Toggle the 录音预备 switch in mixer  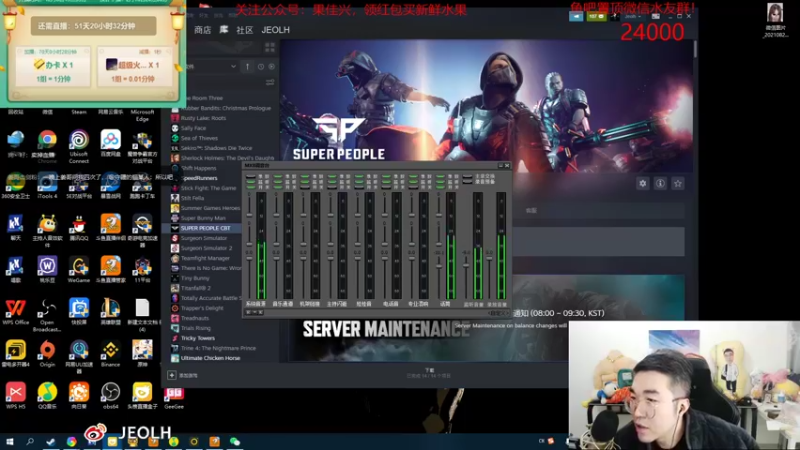[467, 181]
